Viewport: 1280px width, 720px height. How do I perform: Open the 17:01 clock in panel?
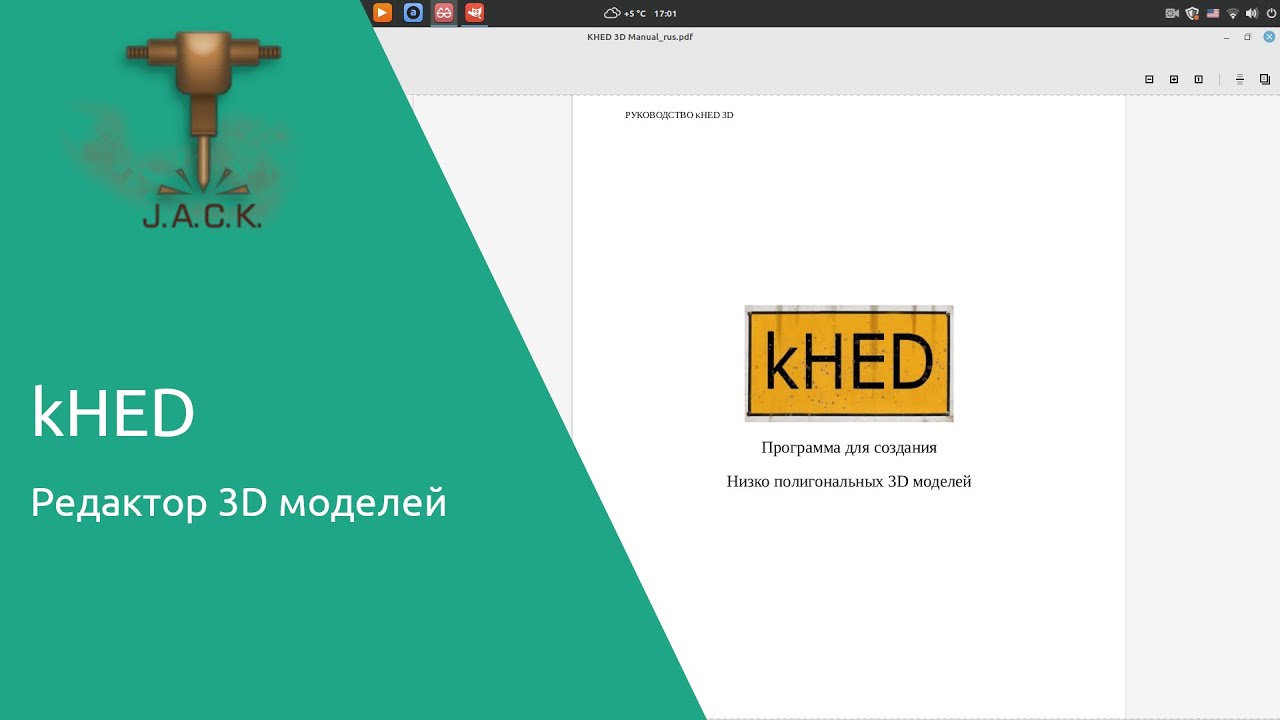coord(665,13)
